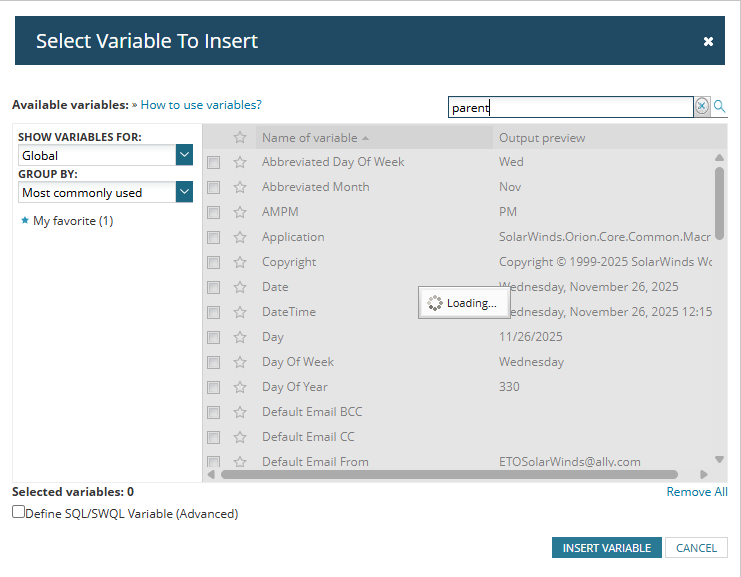Click INSERT VARIABLE button
This screenshot has height=577, width=741.
606,548
